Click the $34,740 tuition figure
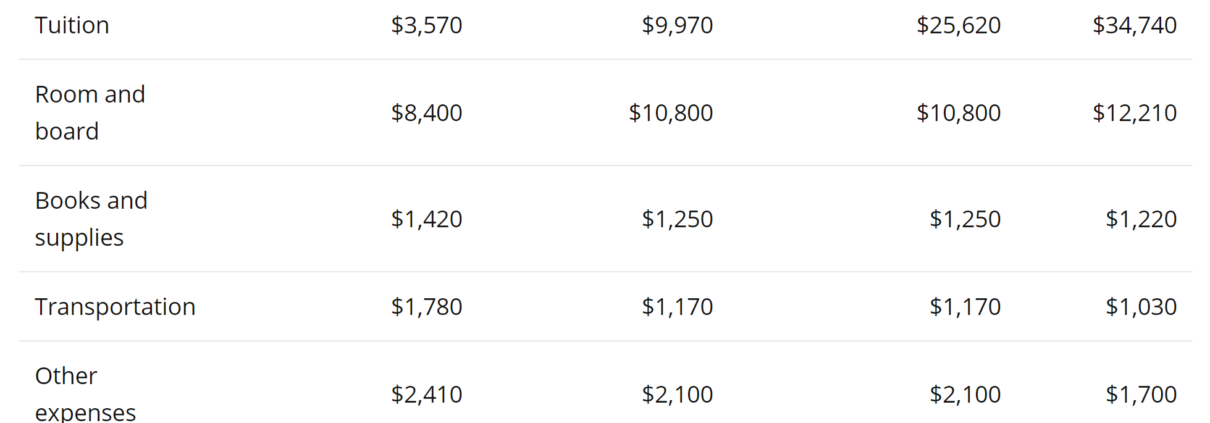 click(x=1135, y=25)
